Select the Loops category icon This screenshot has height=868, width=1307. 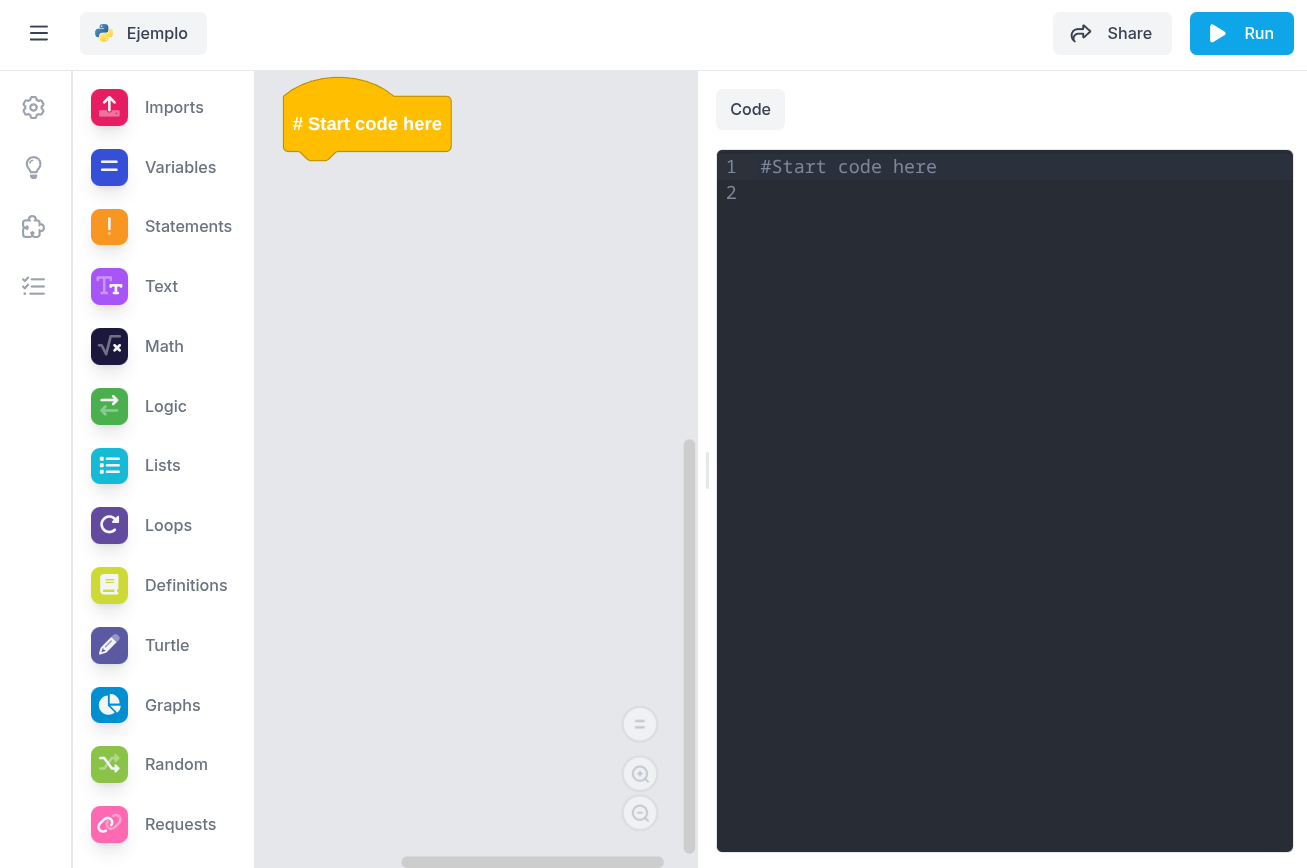[x=109, y=525]
